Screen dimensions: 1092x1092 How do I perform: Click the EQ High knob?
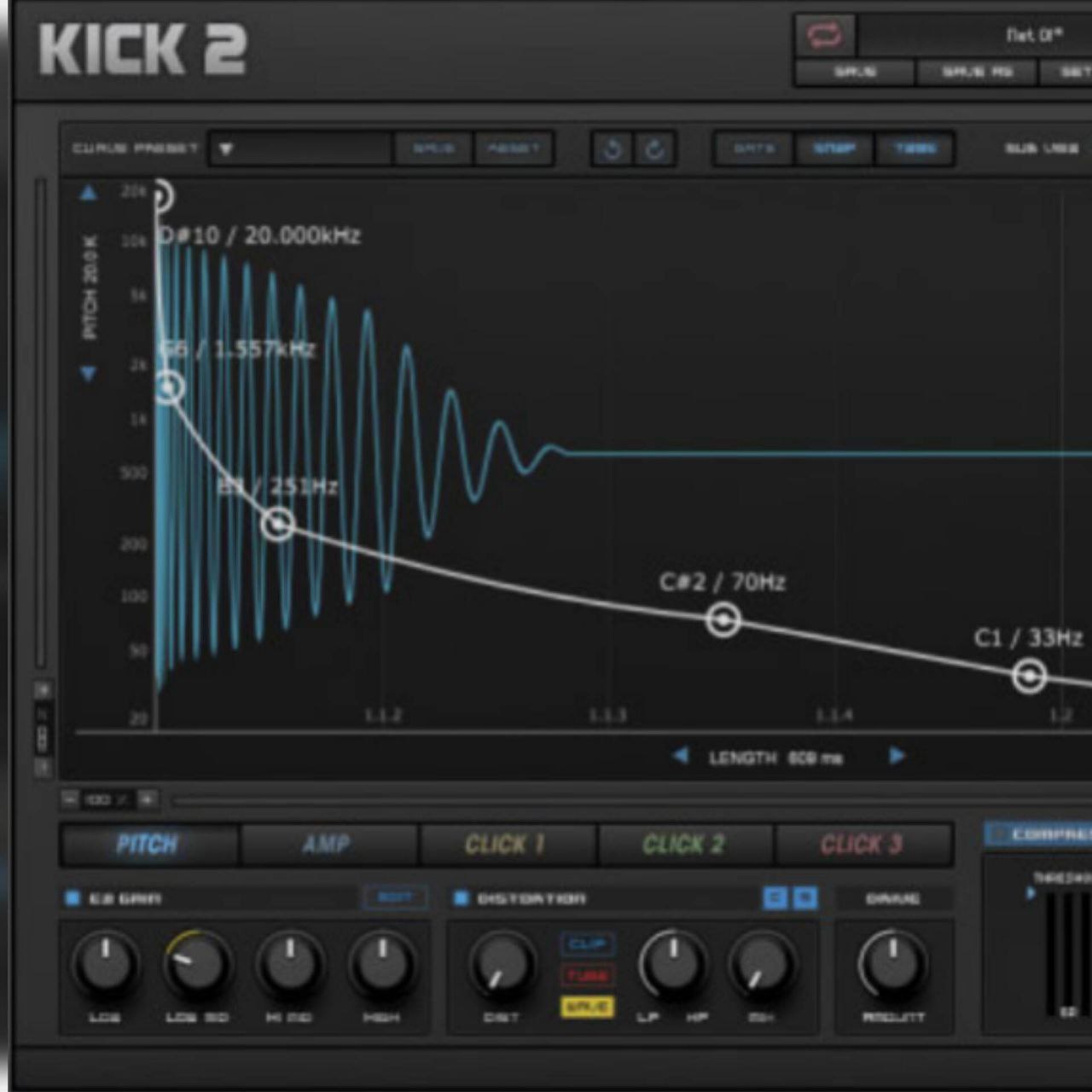(x=382, y=964)
